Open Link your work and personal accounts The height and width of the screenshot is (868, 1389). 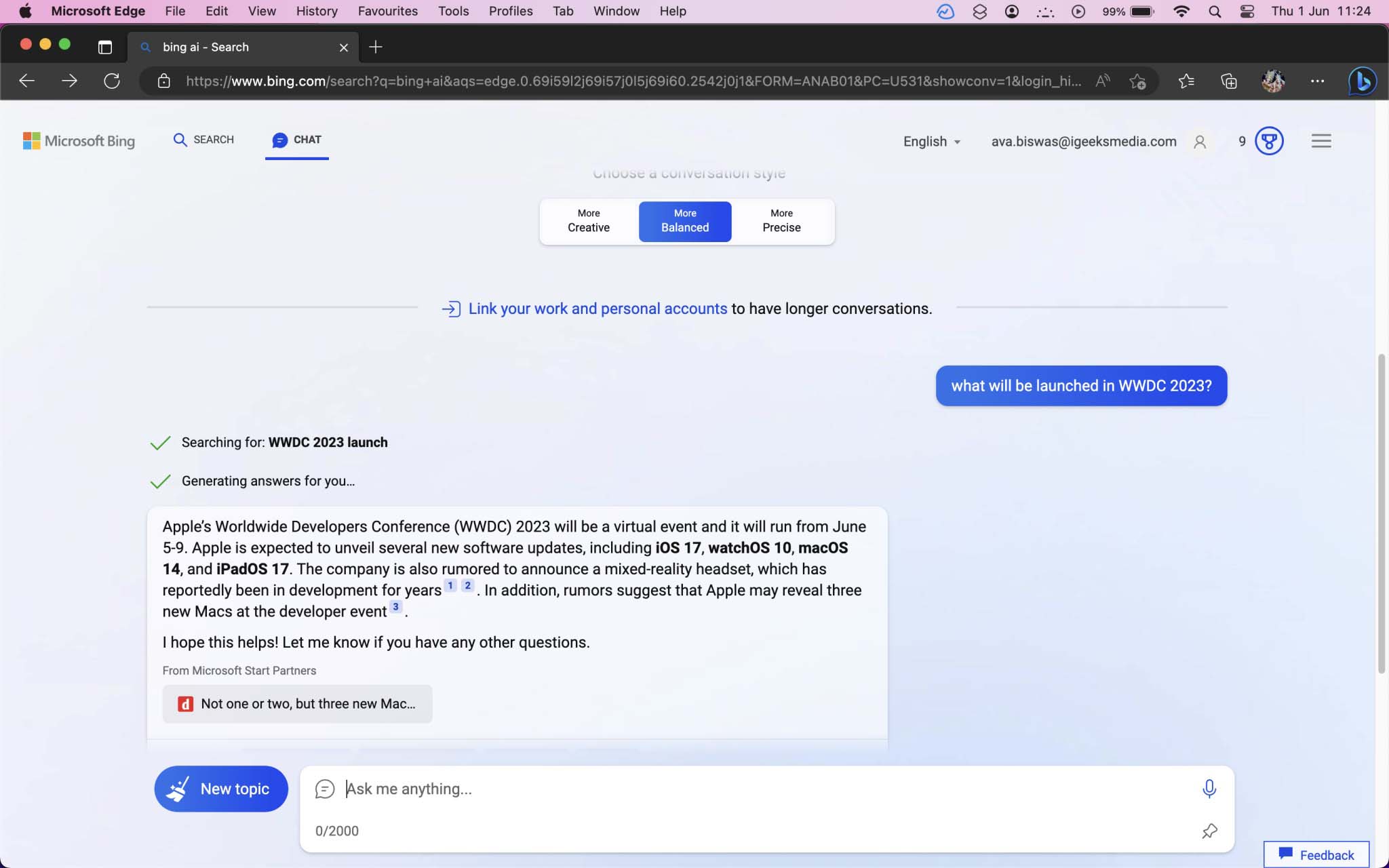(597, 309)
